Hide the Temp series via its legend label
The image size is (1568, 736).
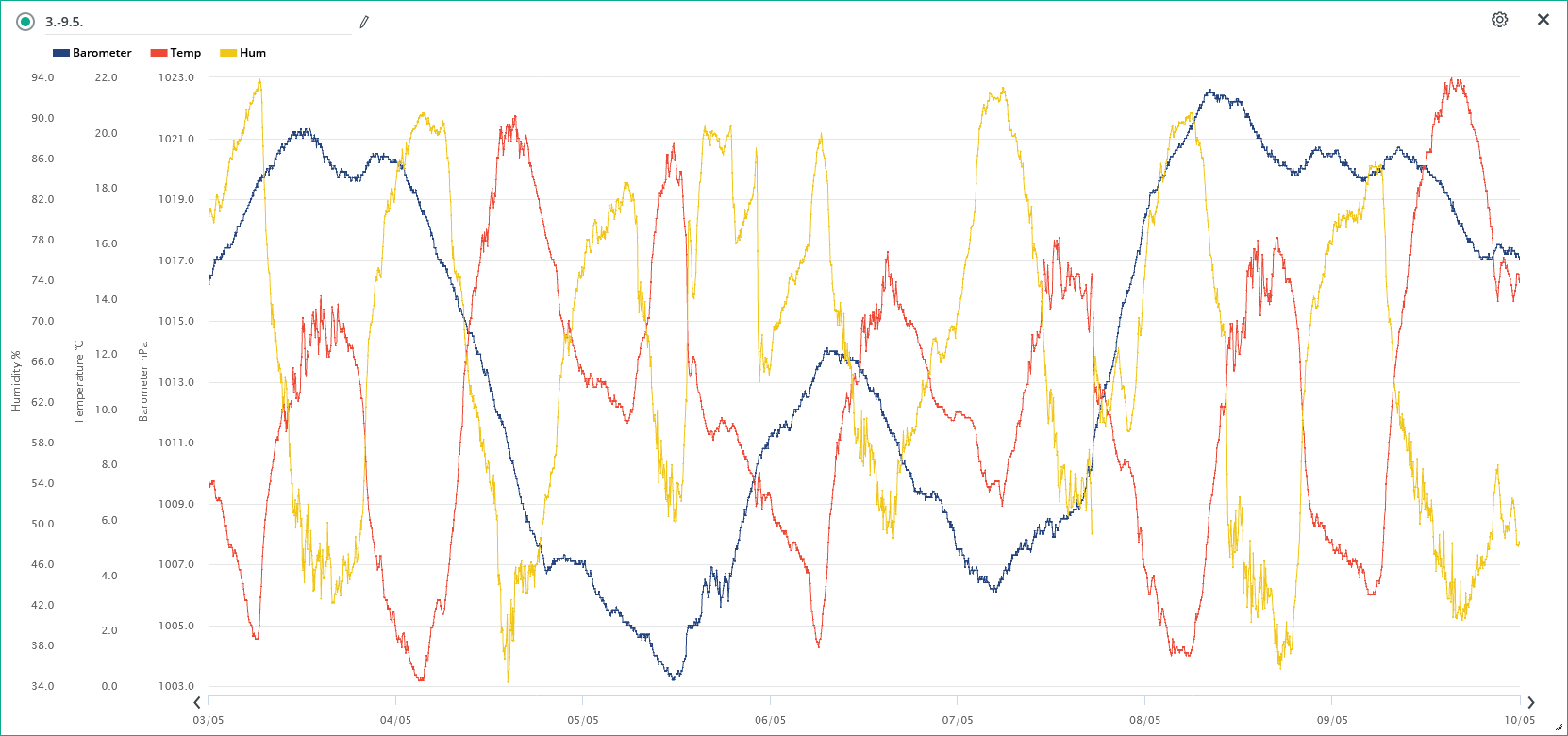[x=185, y=53]
